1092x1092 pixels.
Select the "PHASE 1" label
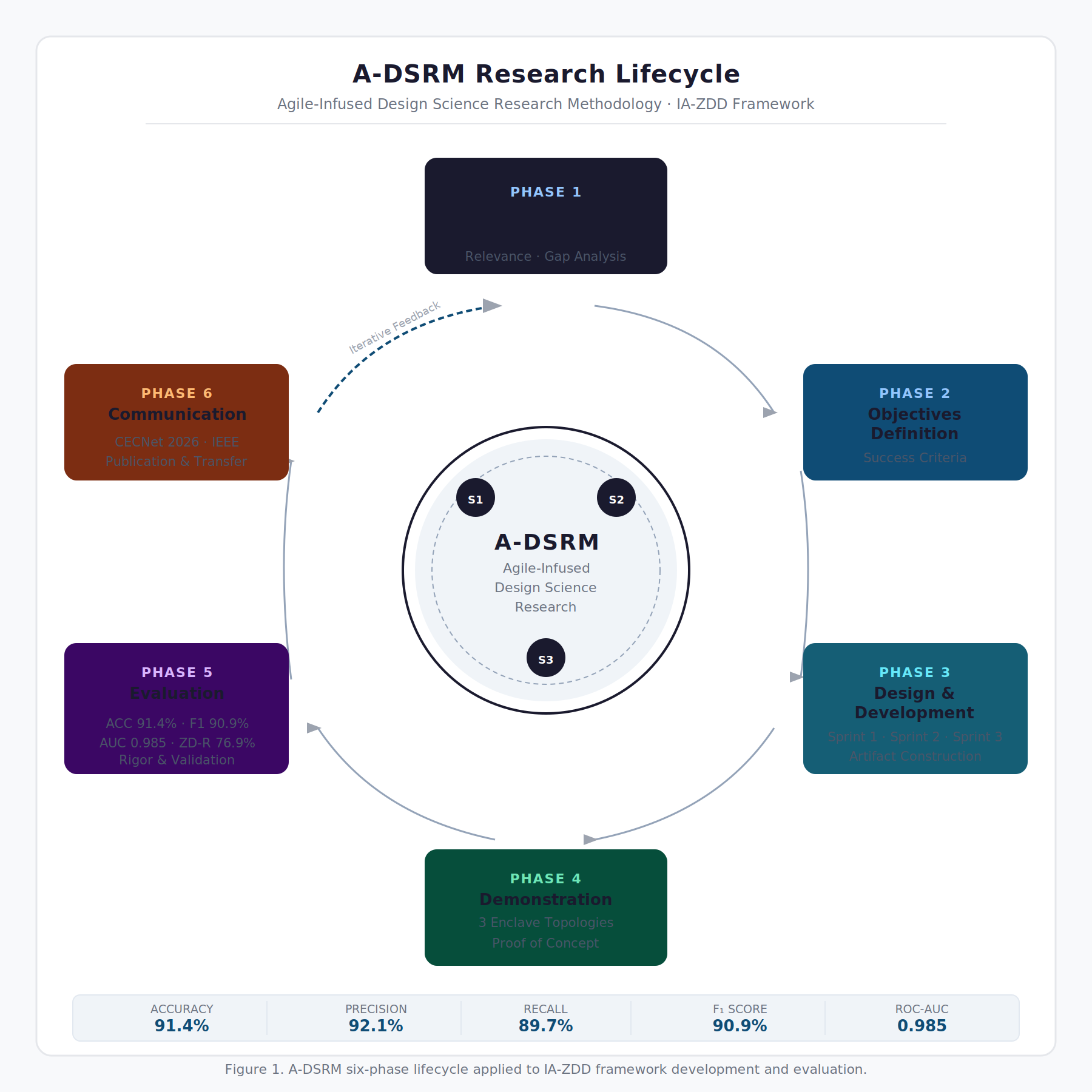[546, 192]
